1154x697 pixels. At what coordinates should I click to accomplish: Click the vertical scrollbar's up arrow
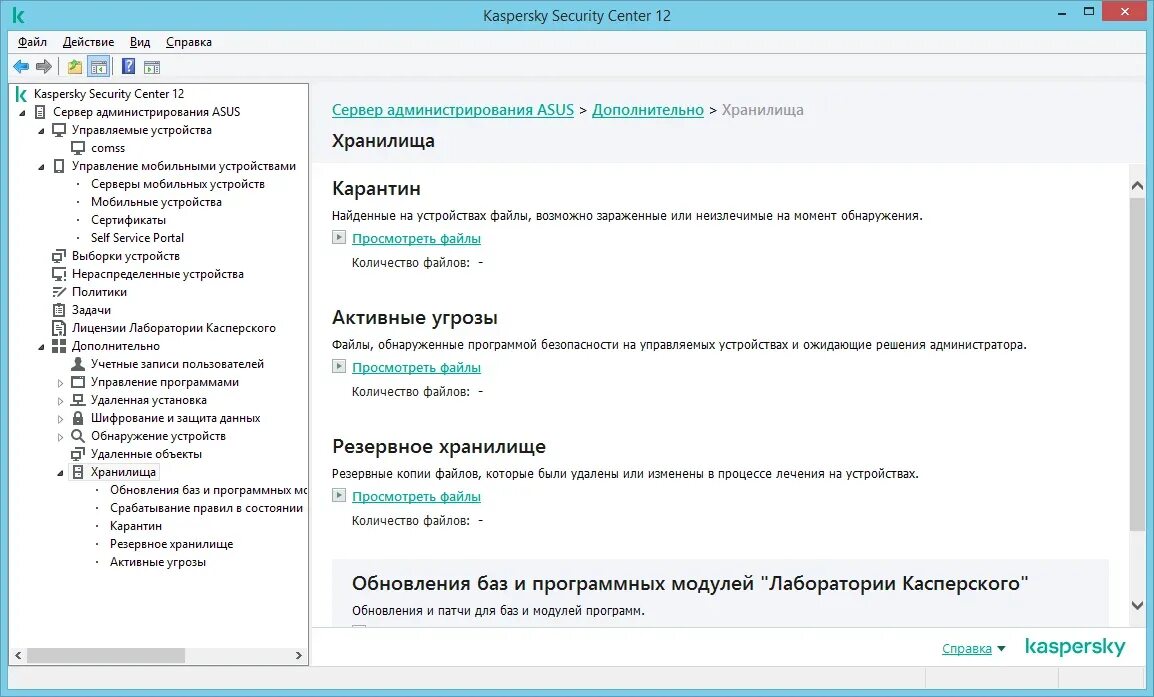click(x=1137, y=186)
